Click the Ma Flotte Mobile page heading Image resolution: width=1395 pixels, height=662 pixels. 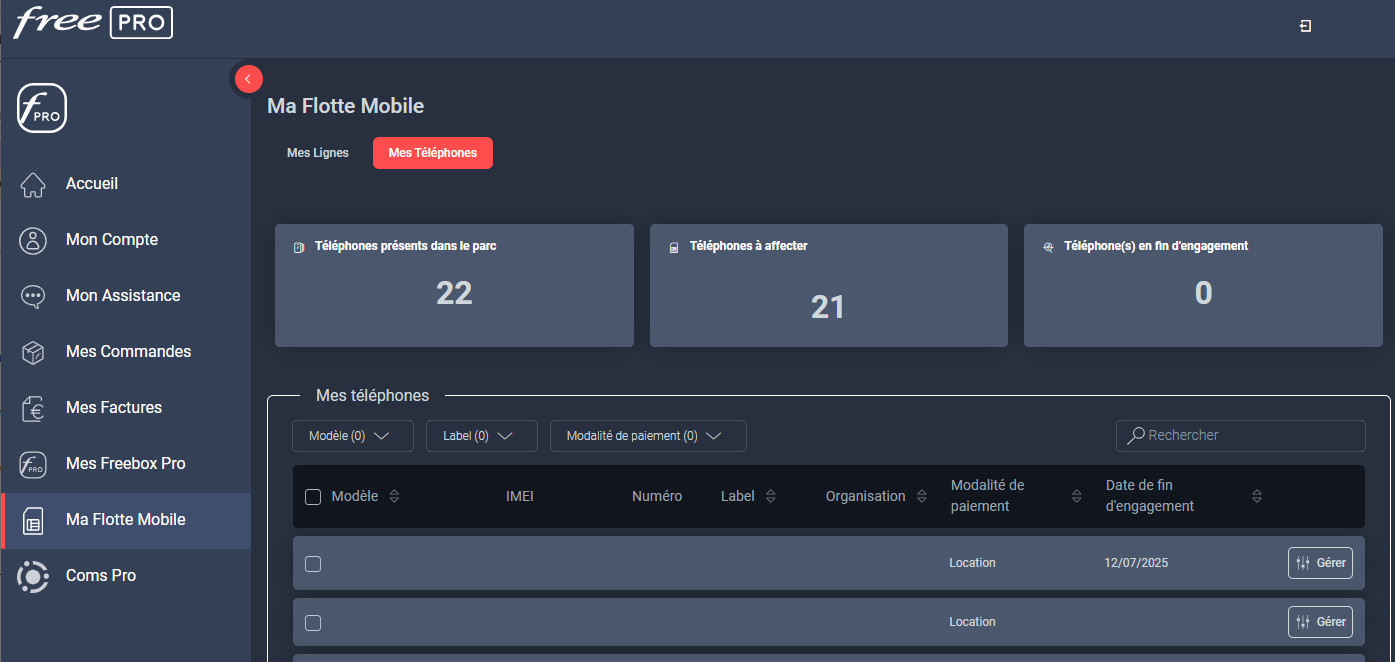(x=345, y=106)
